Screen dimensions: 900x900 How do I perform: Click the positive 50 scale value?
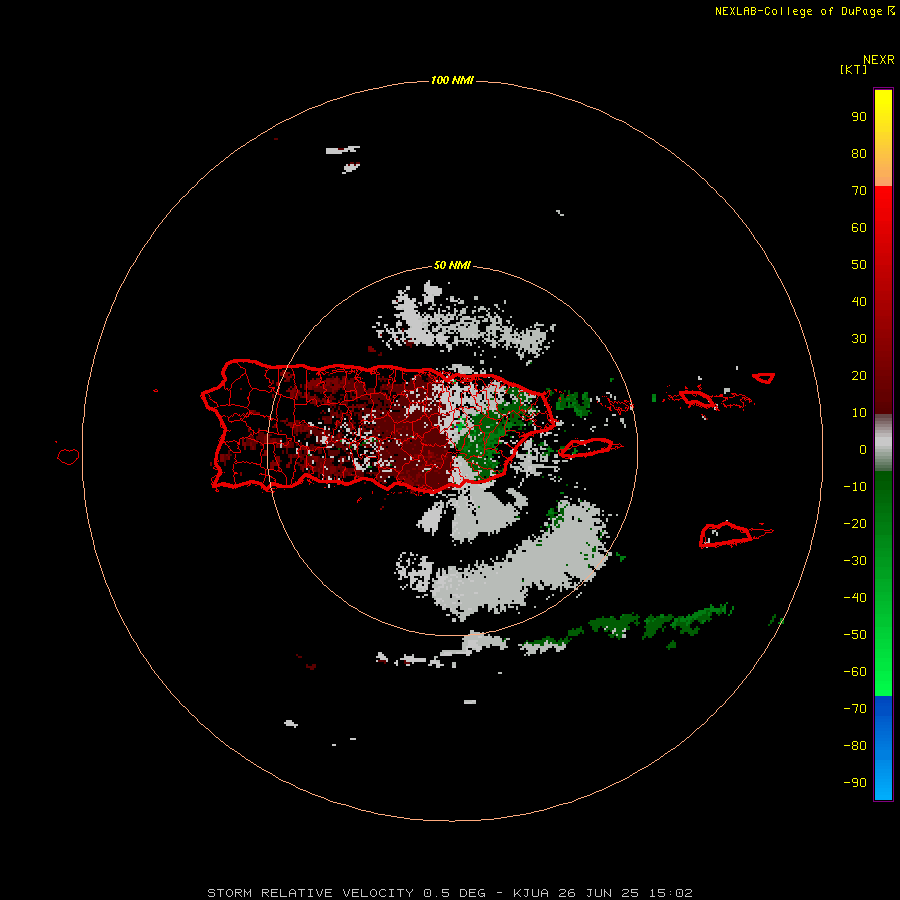click(859, 265)
